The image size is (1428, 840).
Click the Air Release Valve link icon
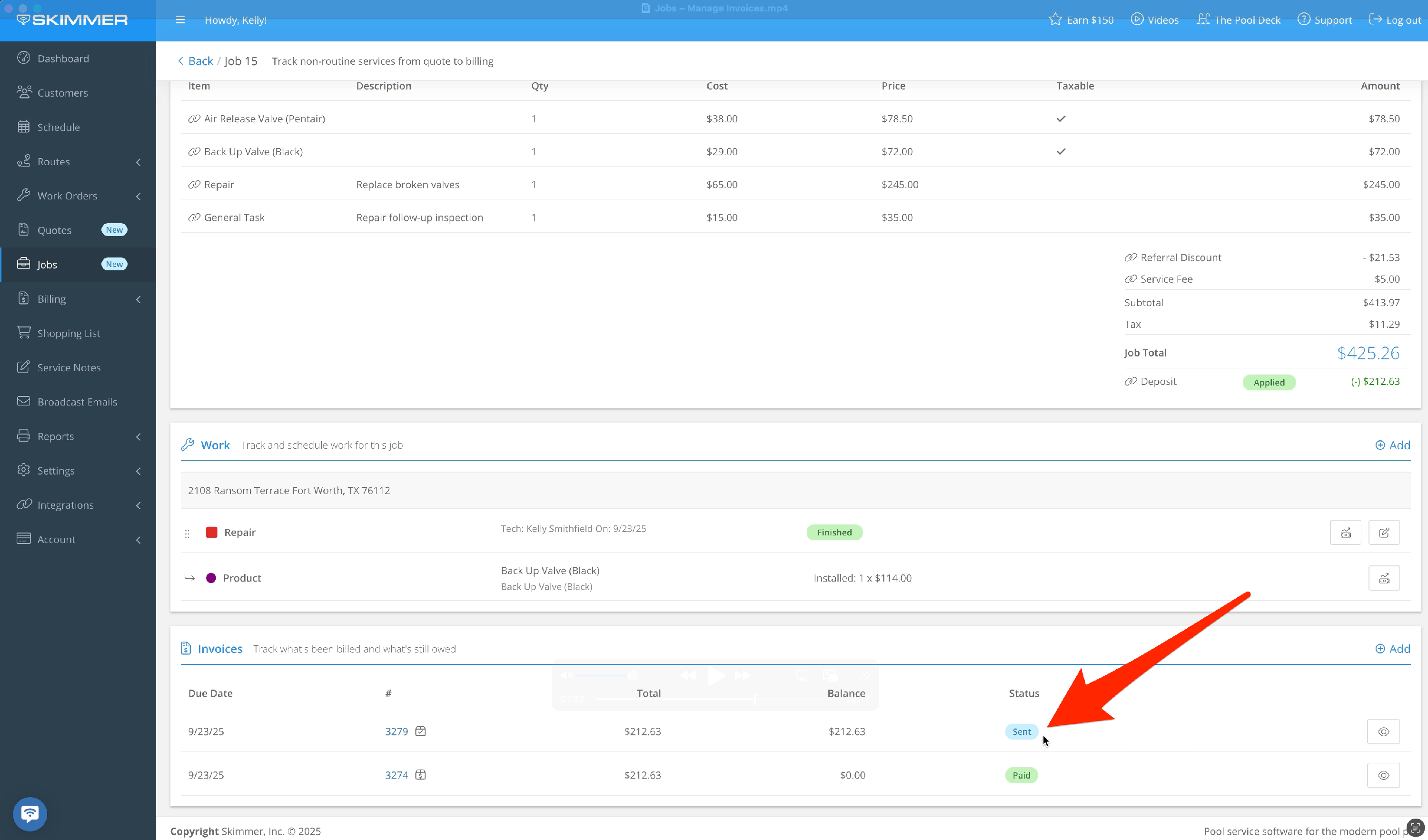tap(194, 119)
